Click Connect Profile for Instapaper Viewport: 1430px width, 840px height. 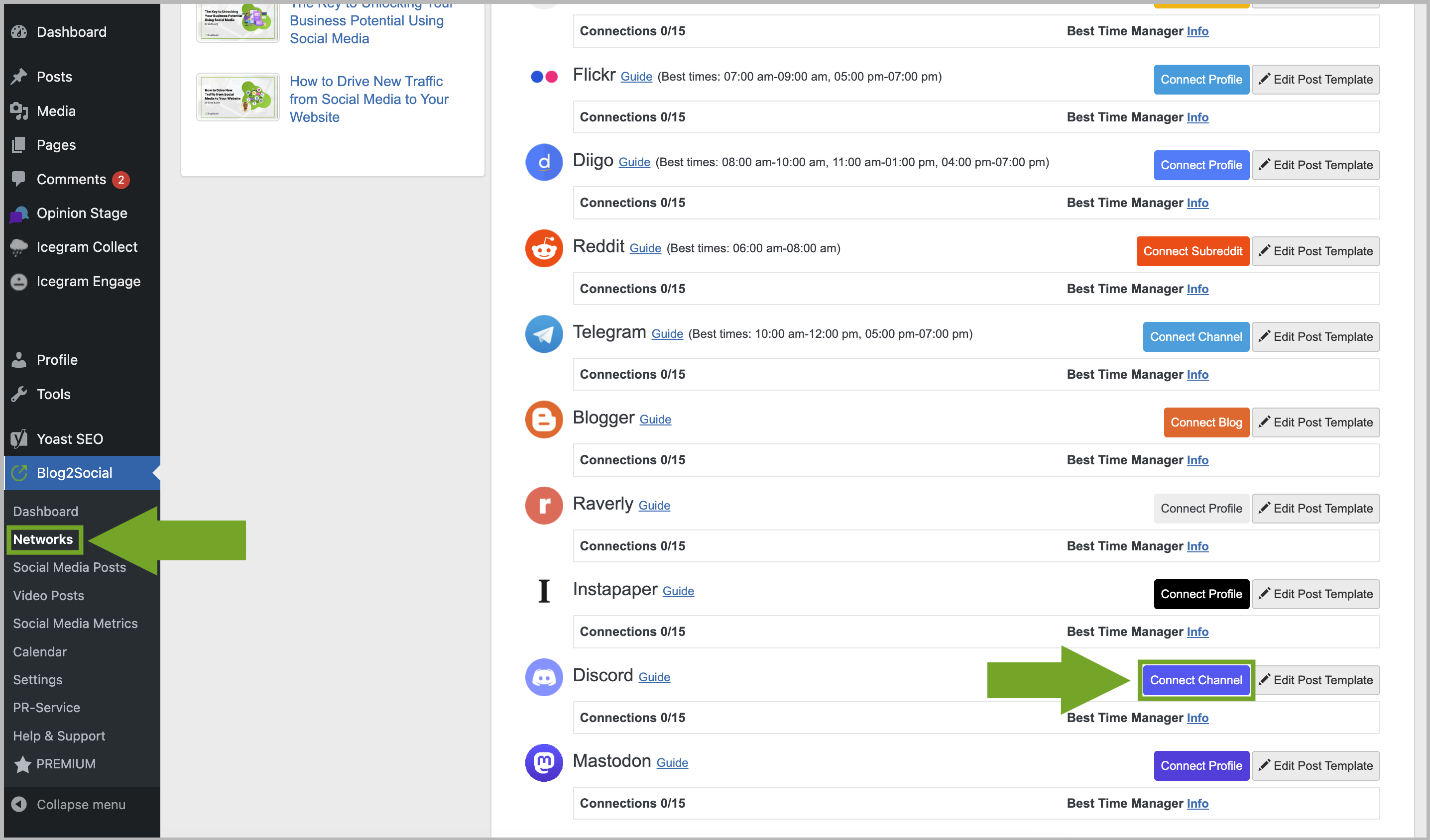[x=1201, y=594]
